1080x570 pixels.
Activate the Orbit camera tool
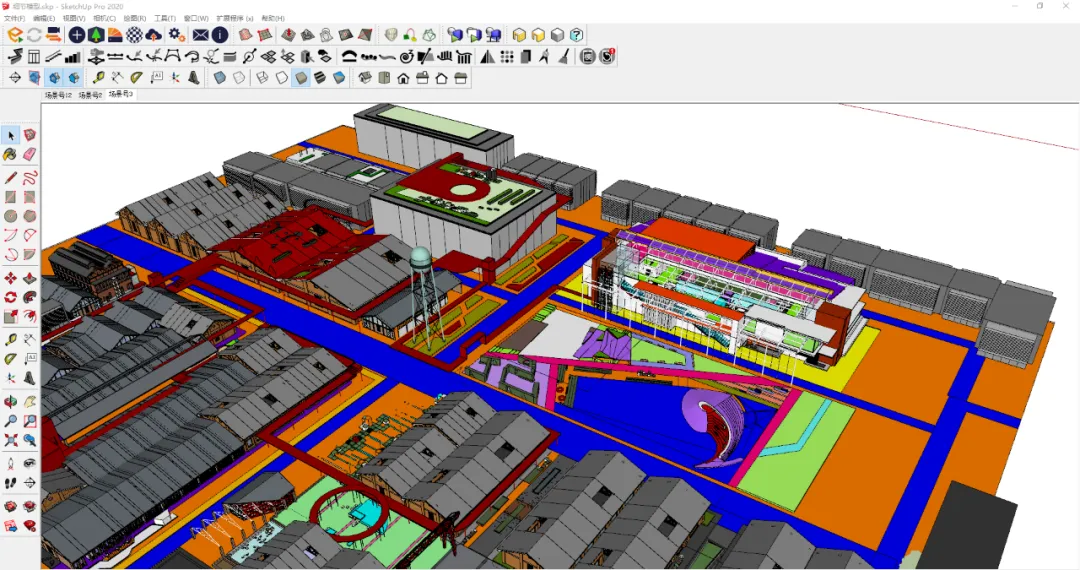[11, 401]
